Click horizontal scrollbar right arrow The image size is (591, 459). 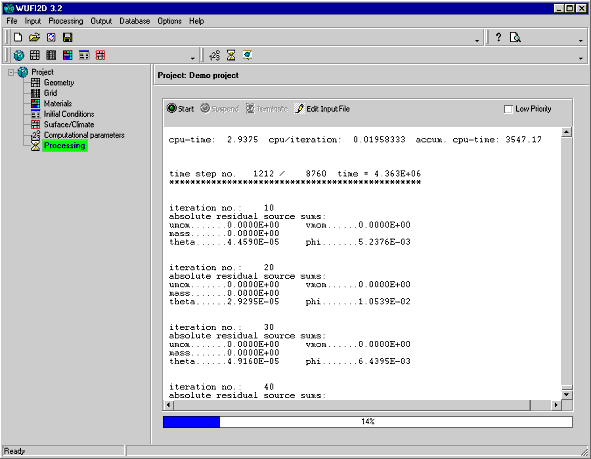pos(556,405)
